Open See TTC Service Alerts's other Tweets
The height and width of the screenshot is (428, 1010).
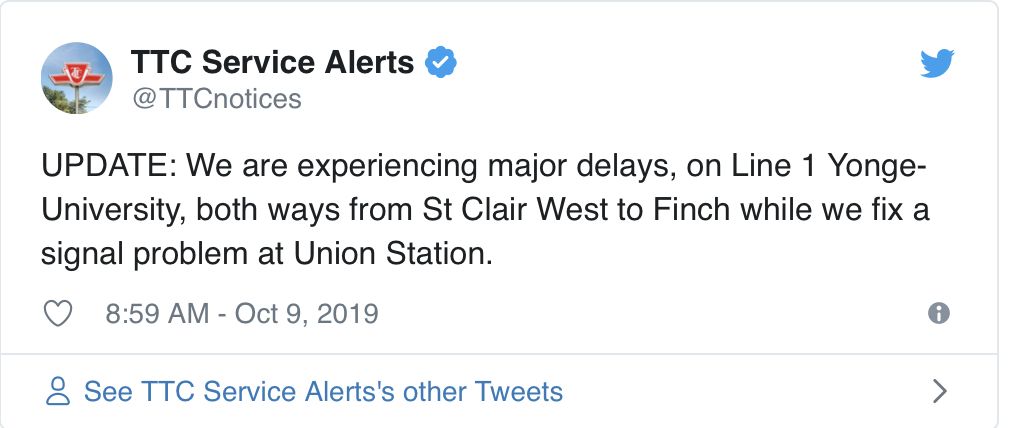point(323,391)
